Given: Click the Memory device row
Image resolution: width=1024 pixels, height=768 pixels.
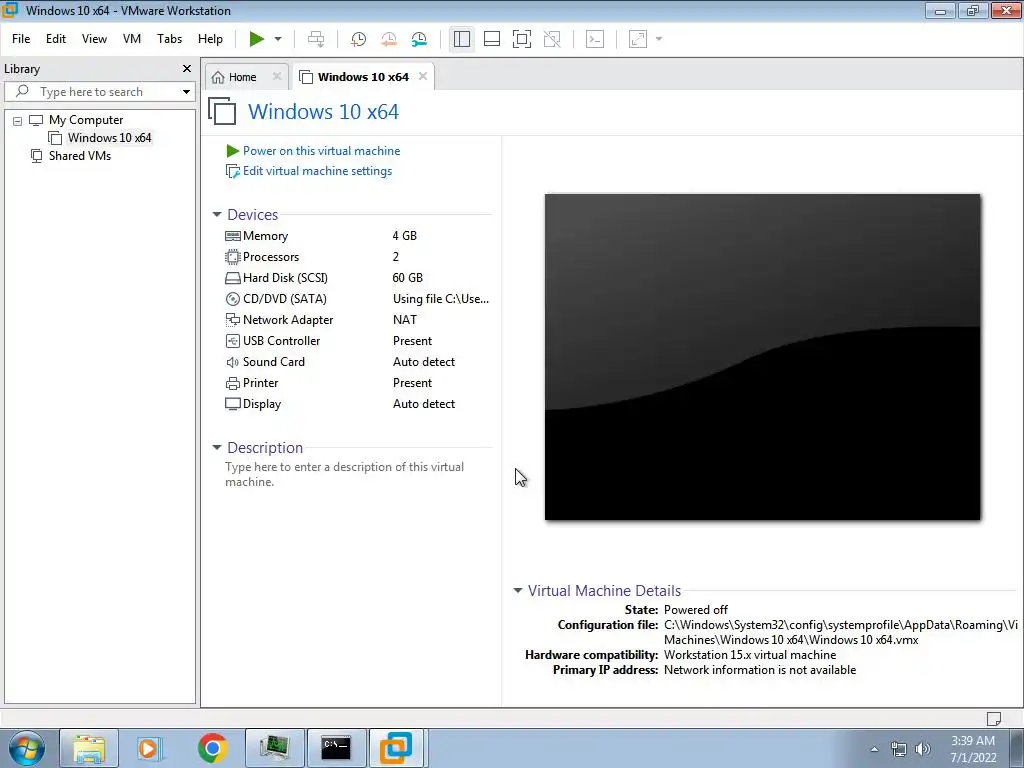Looking at the screenshot, I should (357, 236).
